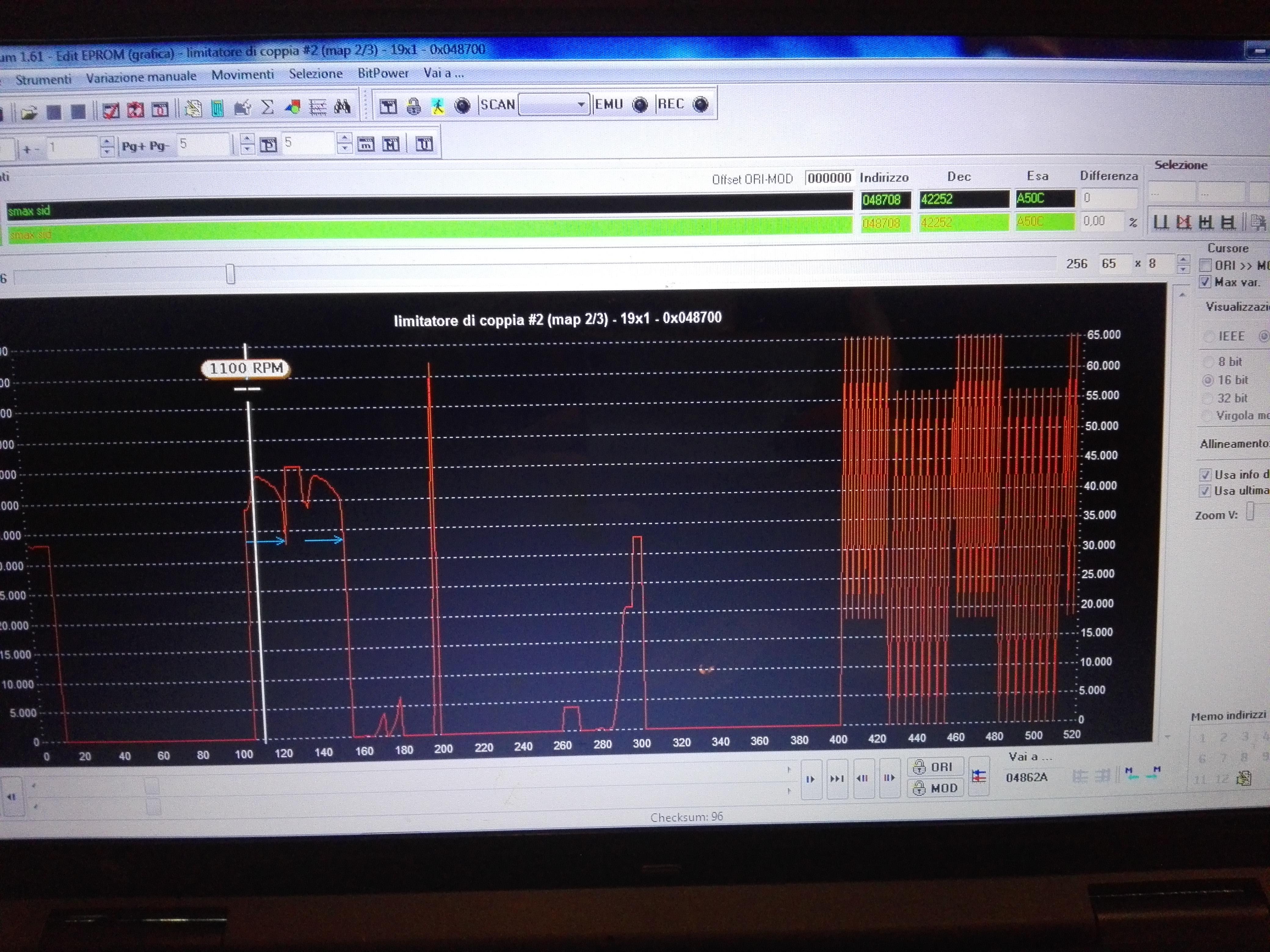Click the MOD lock button

(x=935, y=788)
